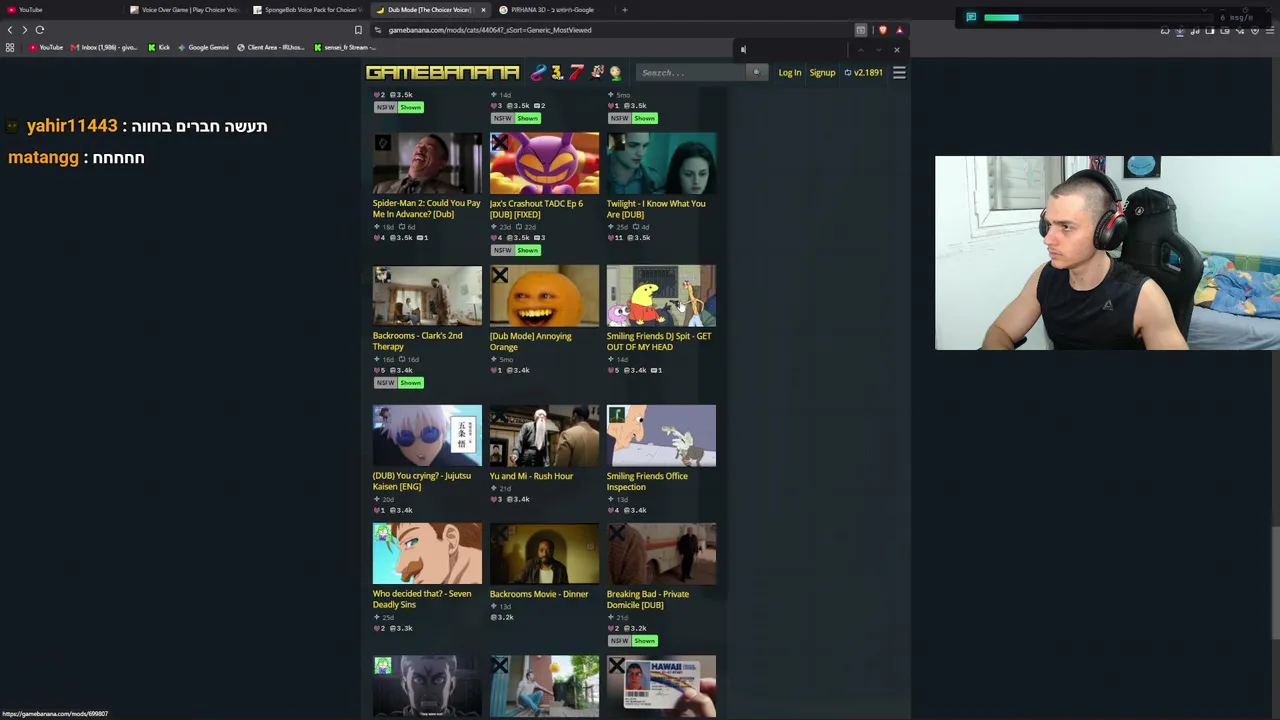Toggle NSFW Shown under Backrooms Clark's 2nd Therapy
The height and width of the screenshot is (720, 1280).
(401, 382)
